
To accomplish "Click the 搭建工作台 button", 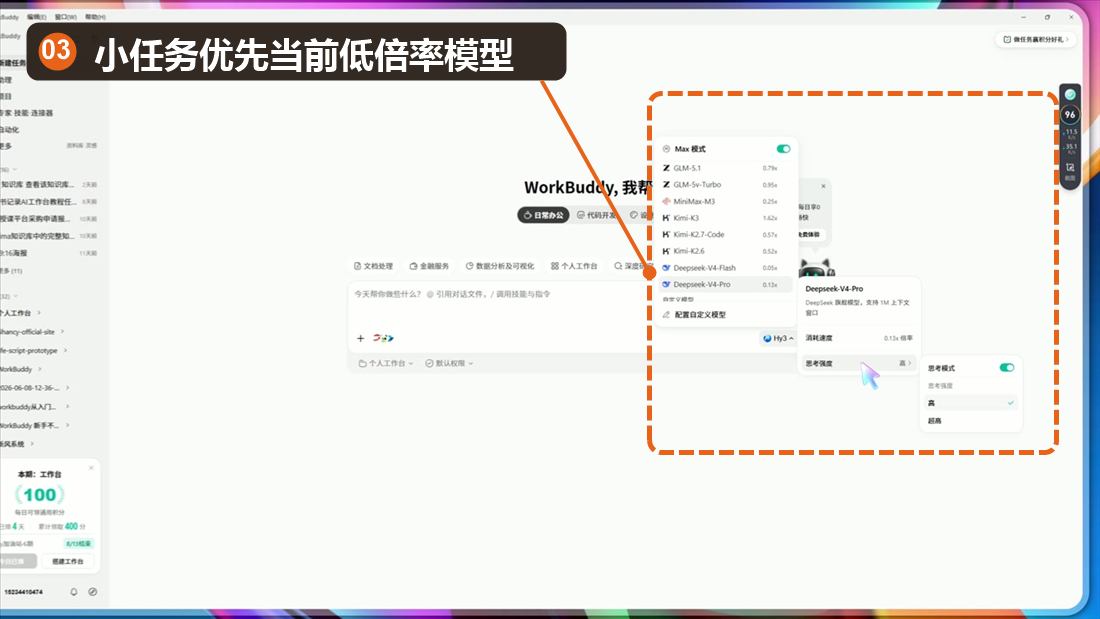I will coord(67,561).
